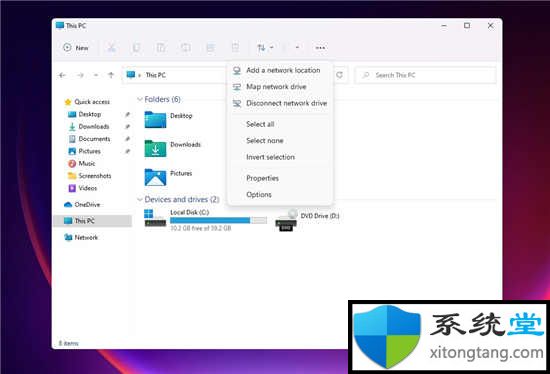Click the Cut scissors toolbar icon

click(112, 48)
